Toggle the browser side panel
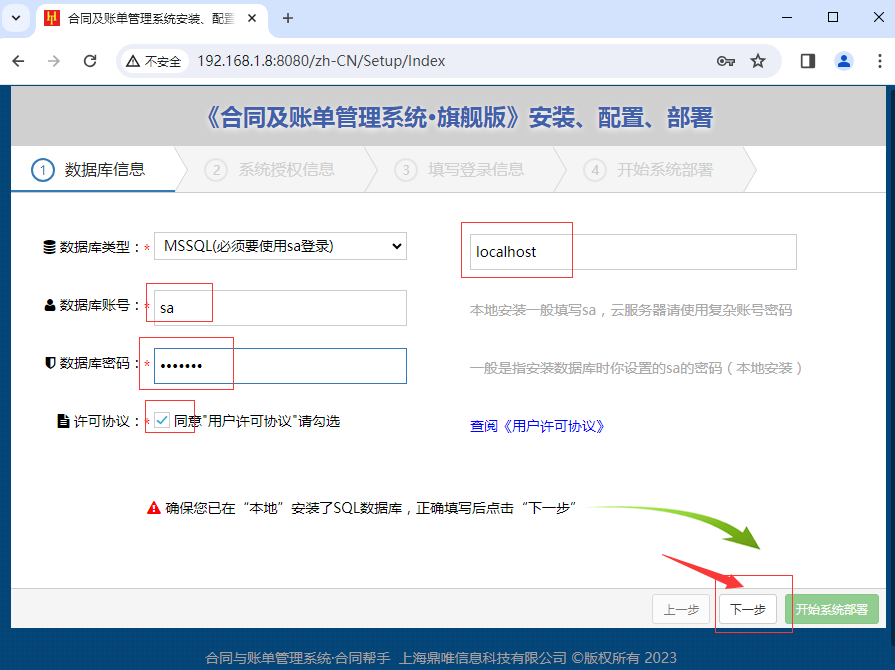This screenshot has height=670, width=895. coord(808,61)
